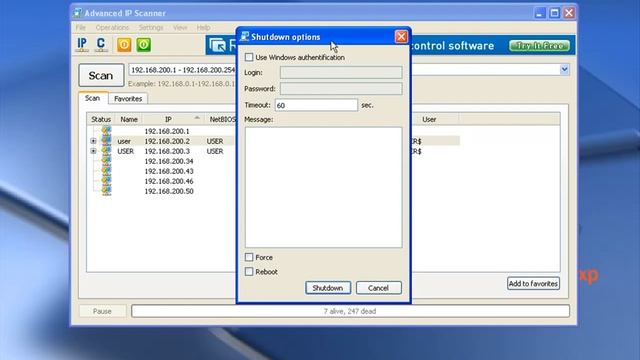
Task: Click the C class subnet toolbar icon
Action: (x=101, y=44)
